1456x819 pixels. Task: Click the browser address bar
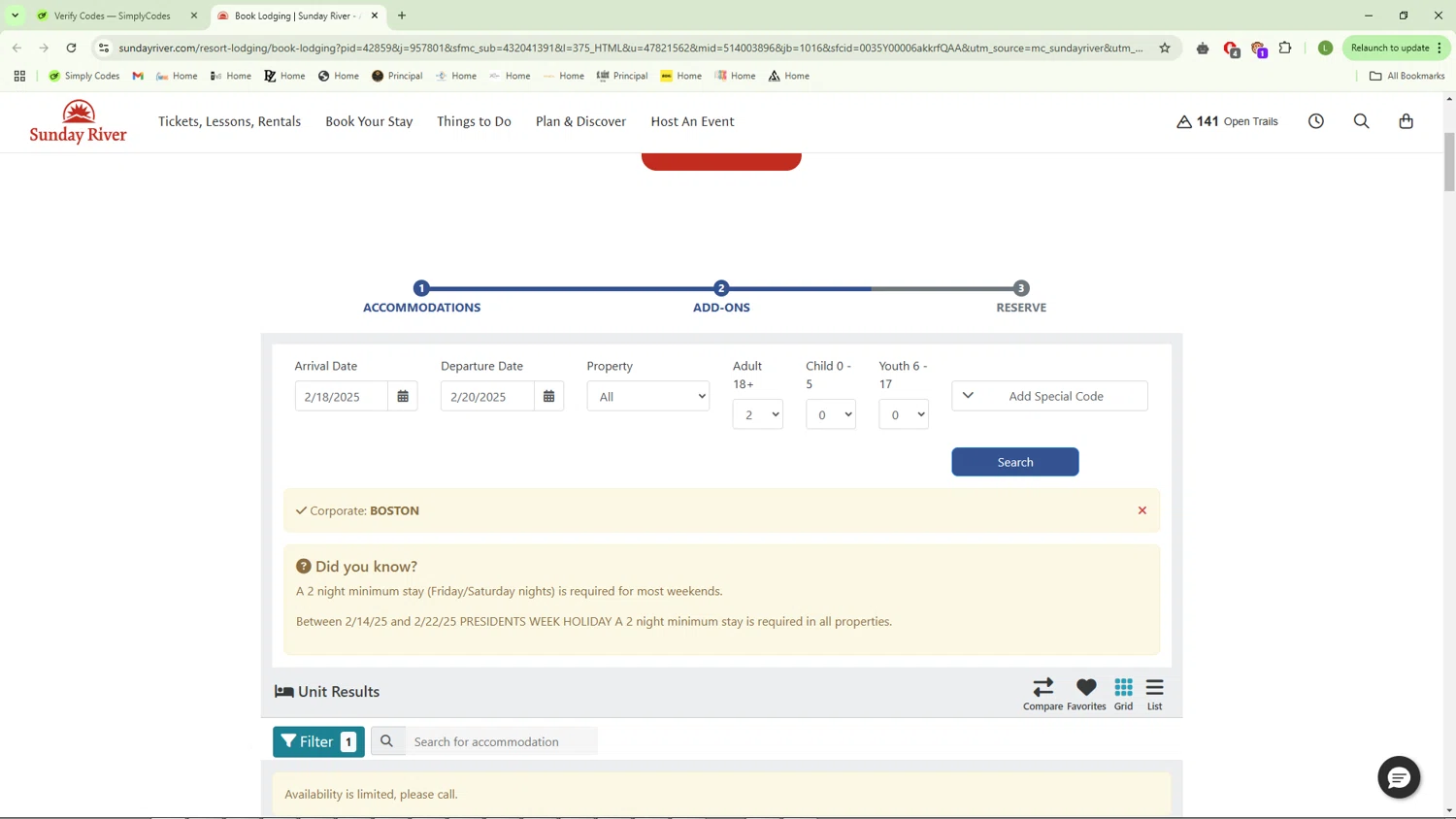coord(631,48)
